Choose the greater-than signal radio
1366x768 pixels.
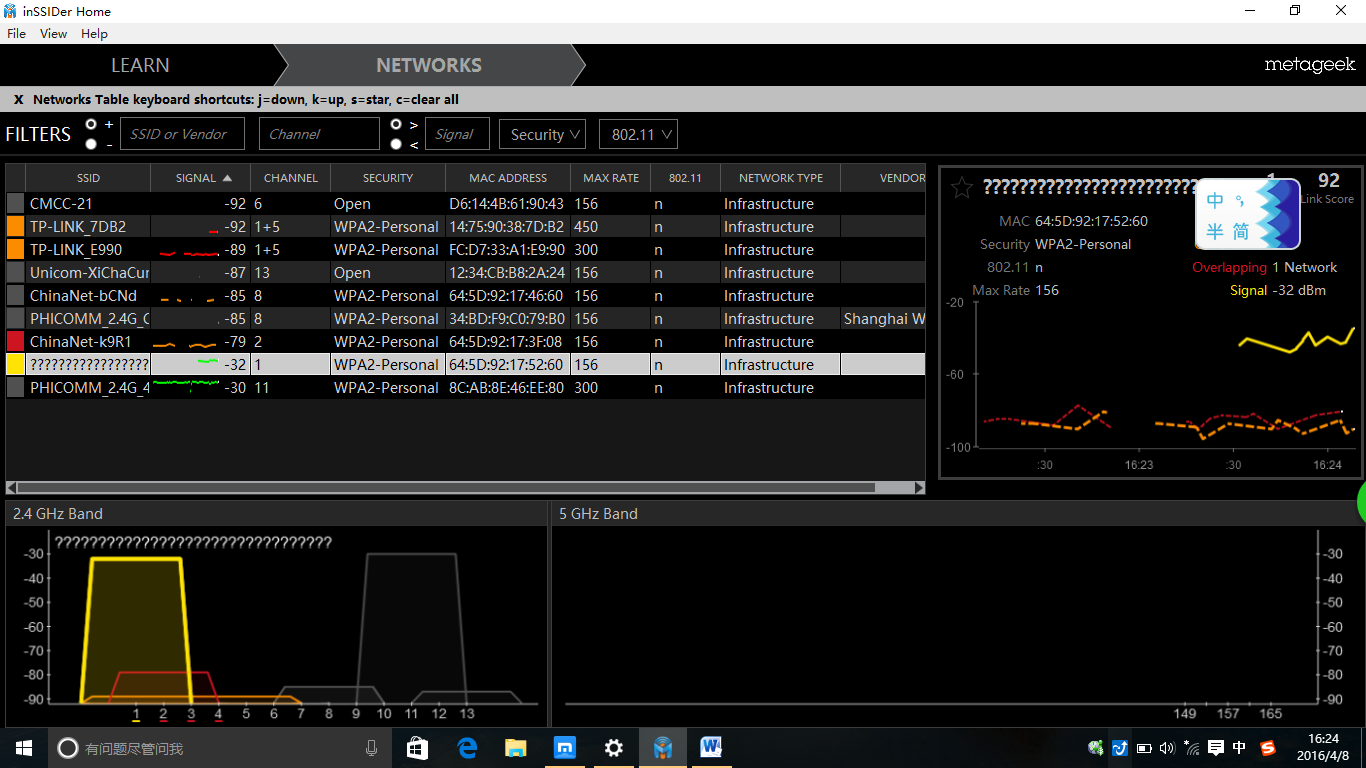396,124
